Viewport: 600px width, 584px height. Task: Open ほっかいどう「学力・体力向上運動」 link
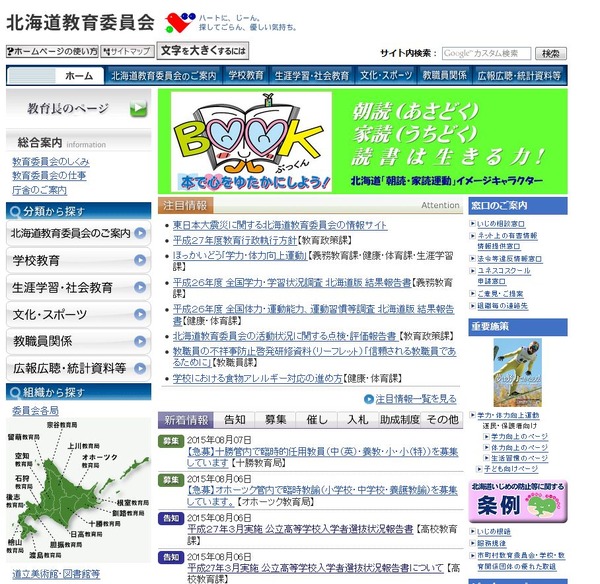click(240, 255)
